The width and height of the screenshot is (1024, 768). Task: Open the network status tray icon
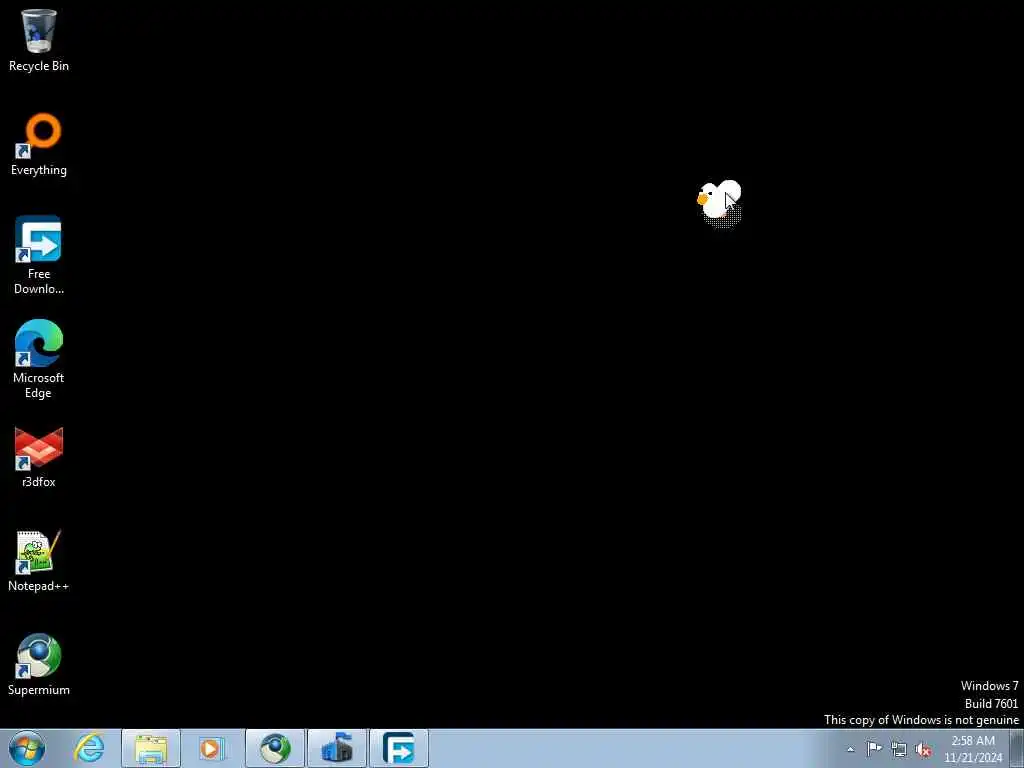click(x=899, y=749)
